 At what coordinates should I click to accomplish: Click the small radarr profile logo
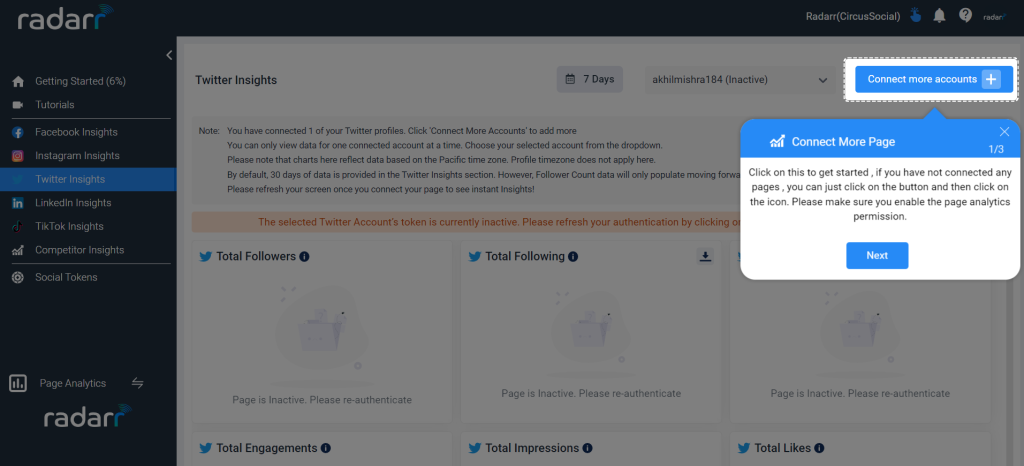click(x=995, y=17)
